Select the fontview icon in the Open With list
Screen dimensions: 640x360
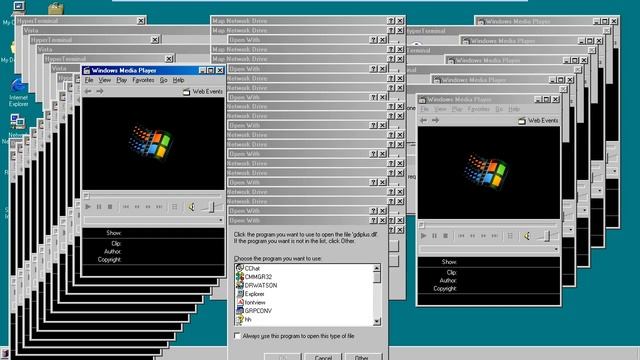tap(240, 302)
